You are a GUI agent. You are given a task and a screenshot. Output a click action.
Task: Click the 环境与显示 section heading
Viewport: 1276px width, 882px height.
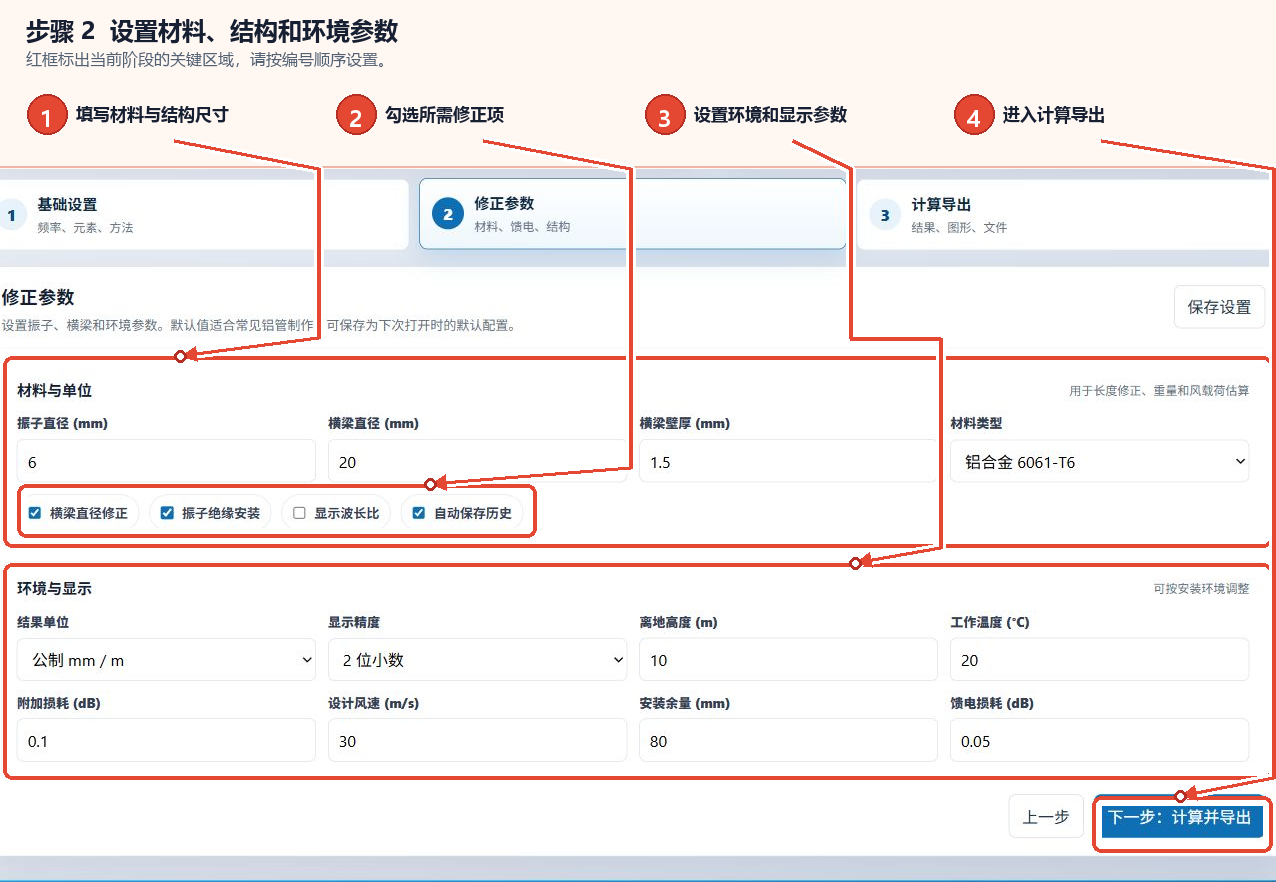point(55,588)
